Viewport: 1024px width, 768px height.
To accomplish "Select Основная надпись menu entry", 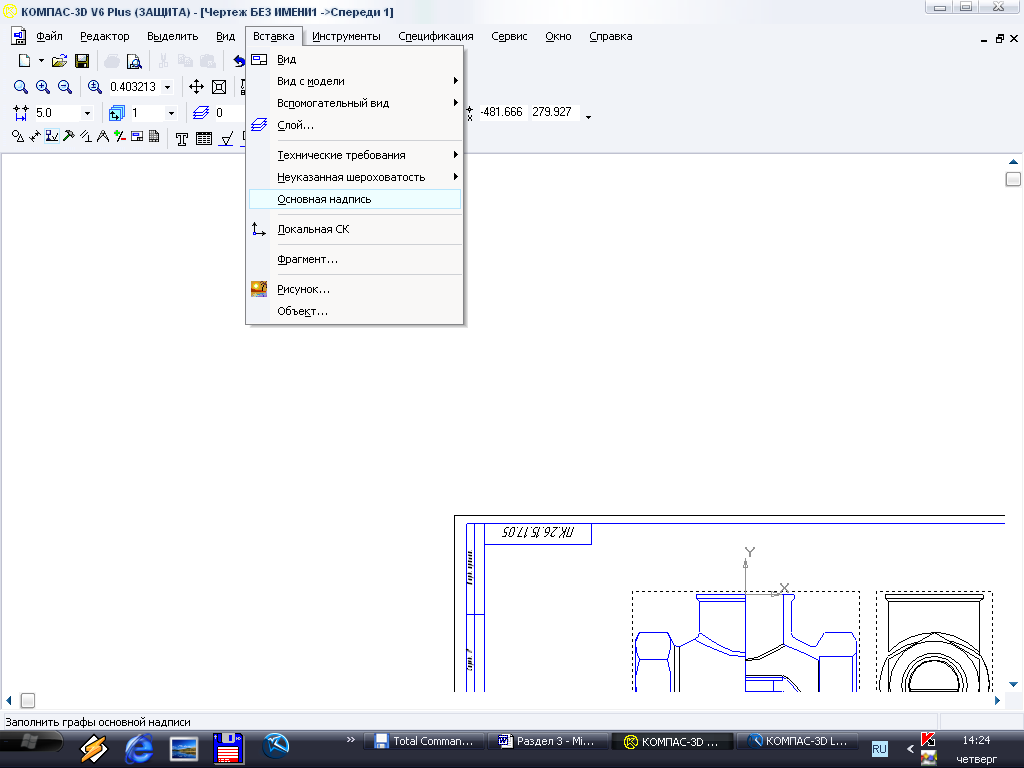I will coord(355,199).
